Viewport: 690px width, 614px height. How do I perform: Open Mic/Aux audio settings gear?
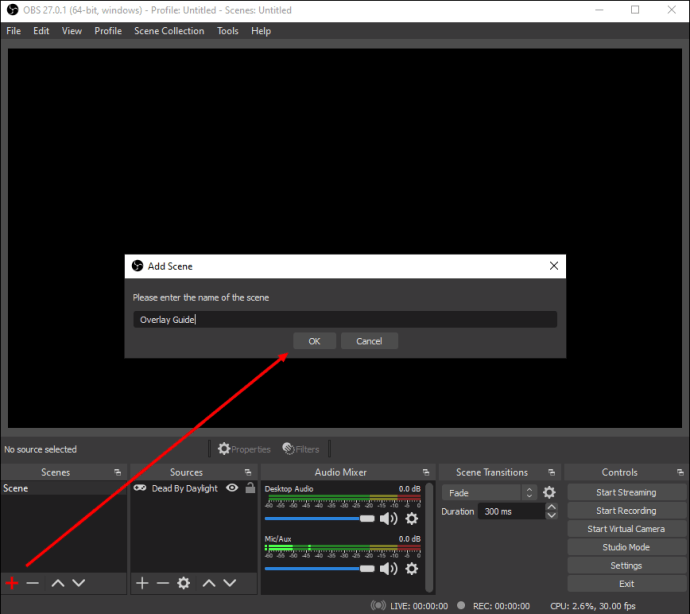pos(411,569)
